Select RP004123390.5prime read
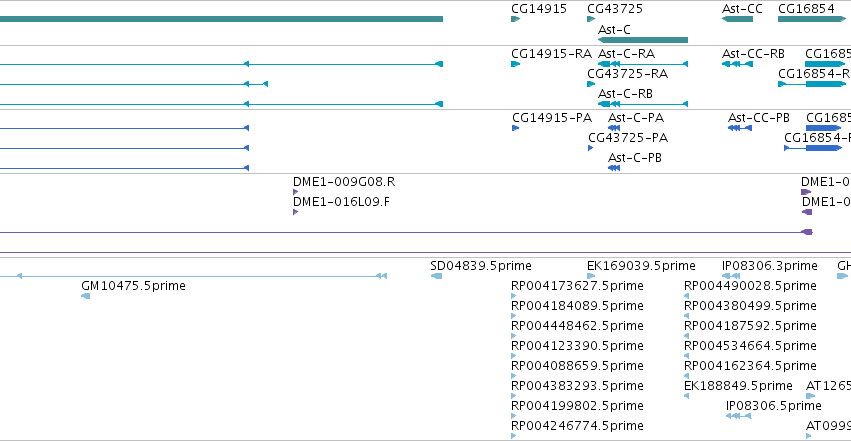 577,346
